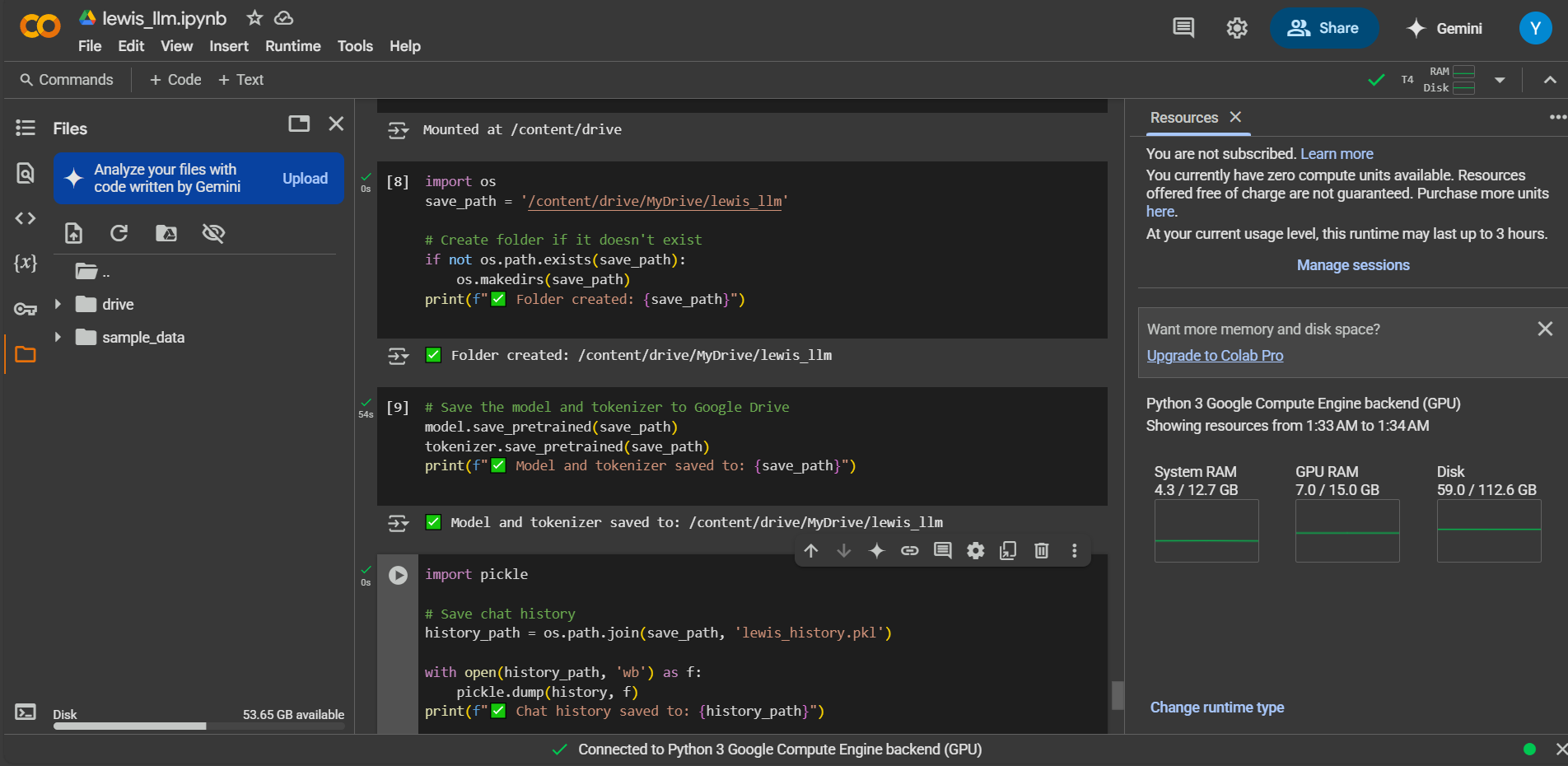This screenshot has height=766, width=1568.
Task: Toggle output view of cell 9
Action: coord(399,523)
